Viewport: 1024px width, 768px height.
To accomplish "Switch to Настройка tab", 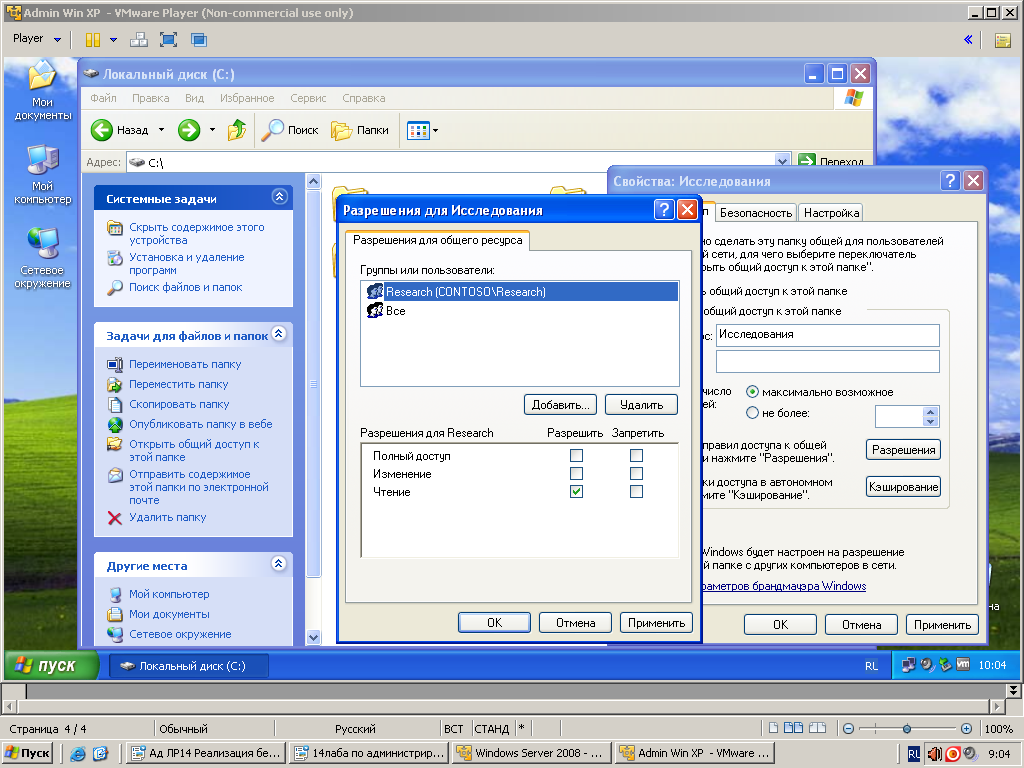I will pyautogui.click(x=831, y=213).
